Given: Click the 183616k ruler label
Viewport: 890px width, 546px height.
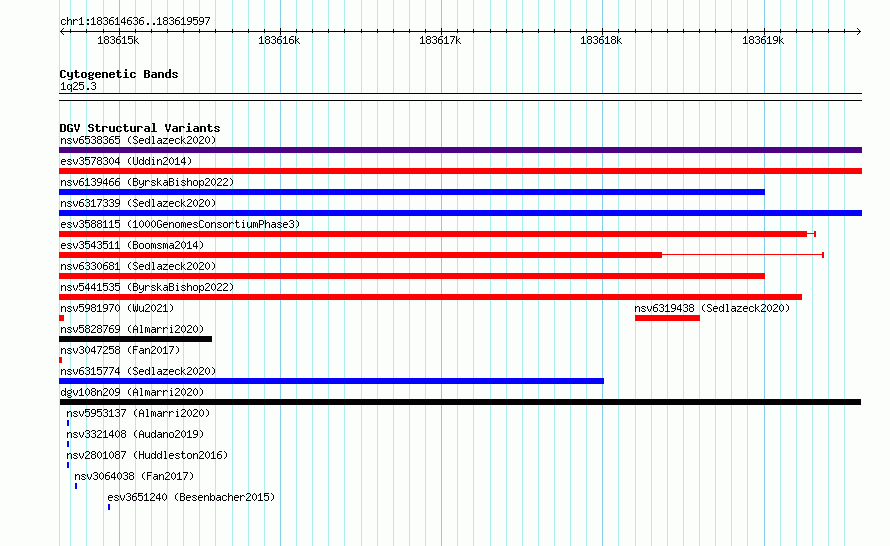Looking at the screenshot, I should pos(279,40).
